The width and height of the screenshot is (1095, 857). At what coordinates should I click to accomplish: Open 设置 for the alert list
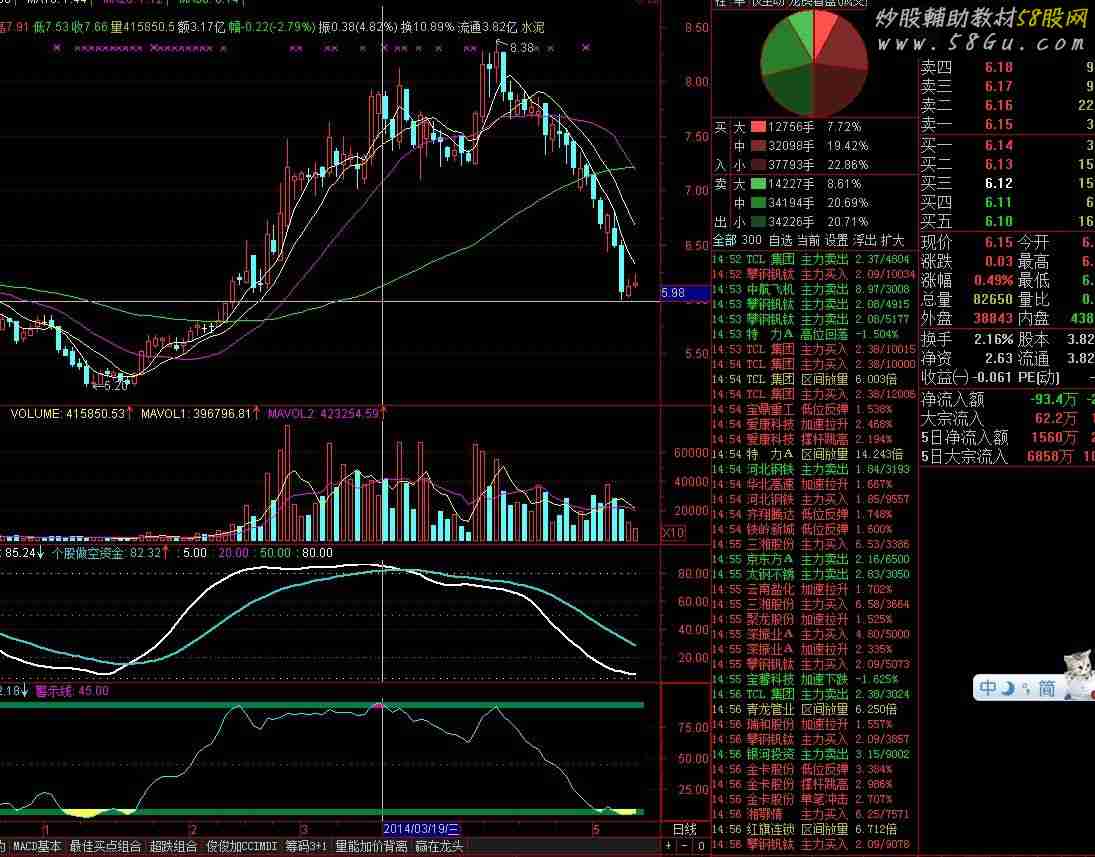click(836, 240)
